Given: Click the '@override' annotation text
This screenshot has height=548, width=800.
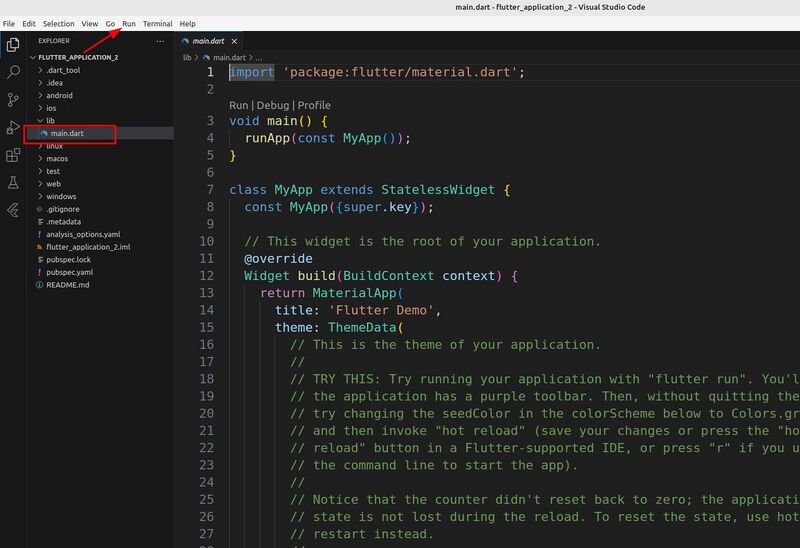Looking at the screenshot, I should pyautogui.click(x=278, y=259).
